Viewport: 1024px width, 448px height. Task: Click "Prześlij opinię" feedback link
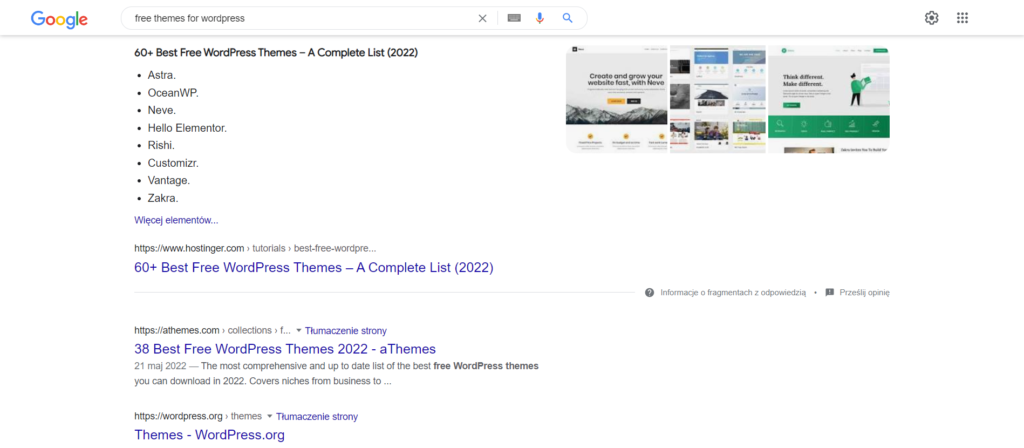pyautogui.click(x=864, y=293)
